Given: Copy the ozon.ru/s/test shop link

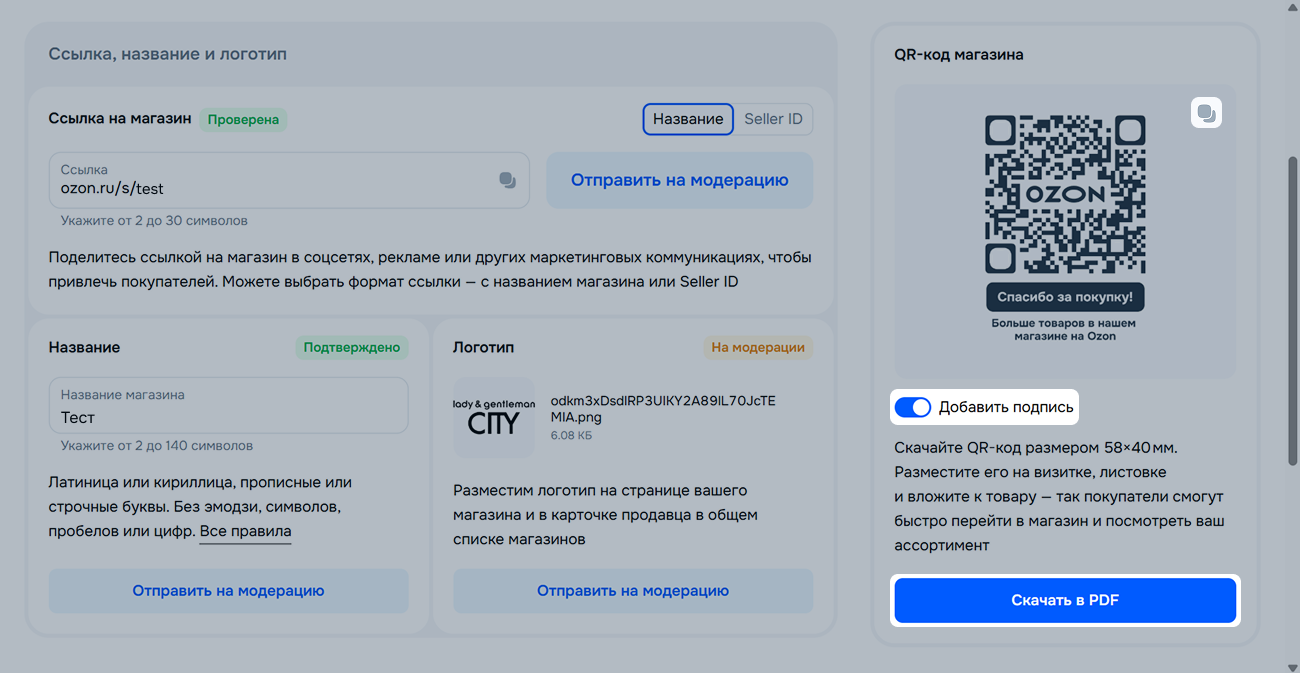Looking at the screenshot, I should [507, 180].
